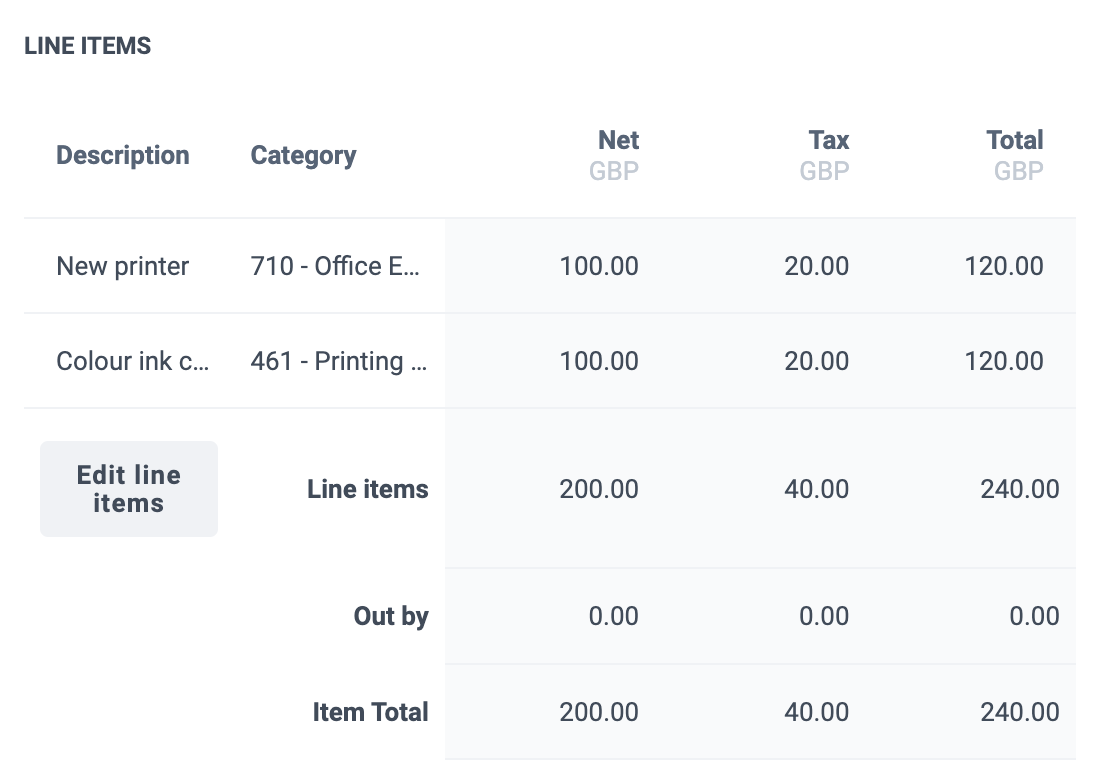This screenshot has width=1104, height=782.
Task: Click the Tax GBP column header
Action: [x=824, y=155]
